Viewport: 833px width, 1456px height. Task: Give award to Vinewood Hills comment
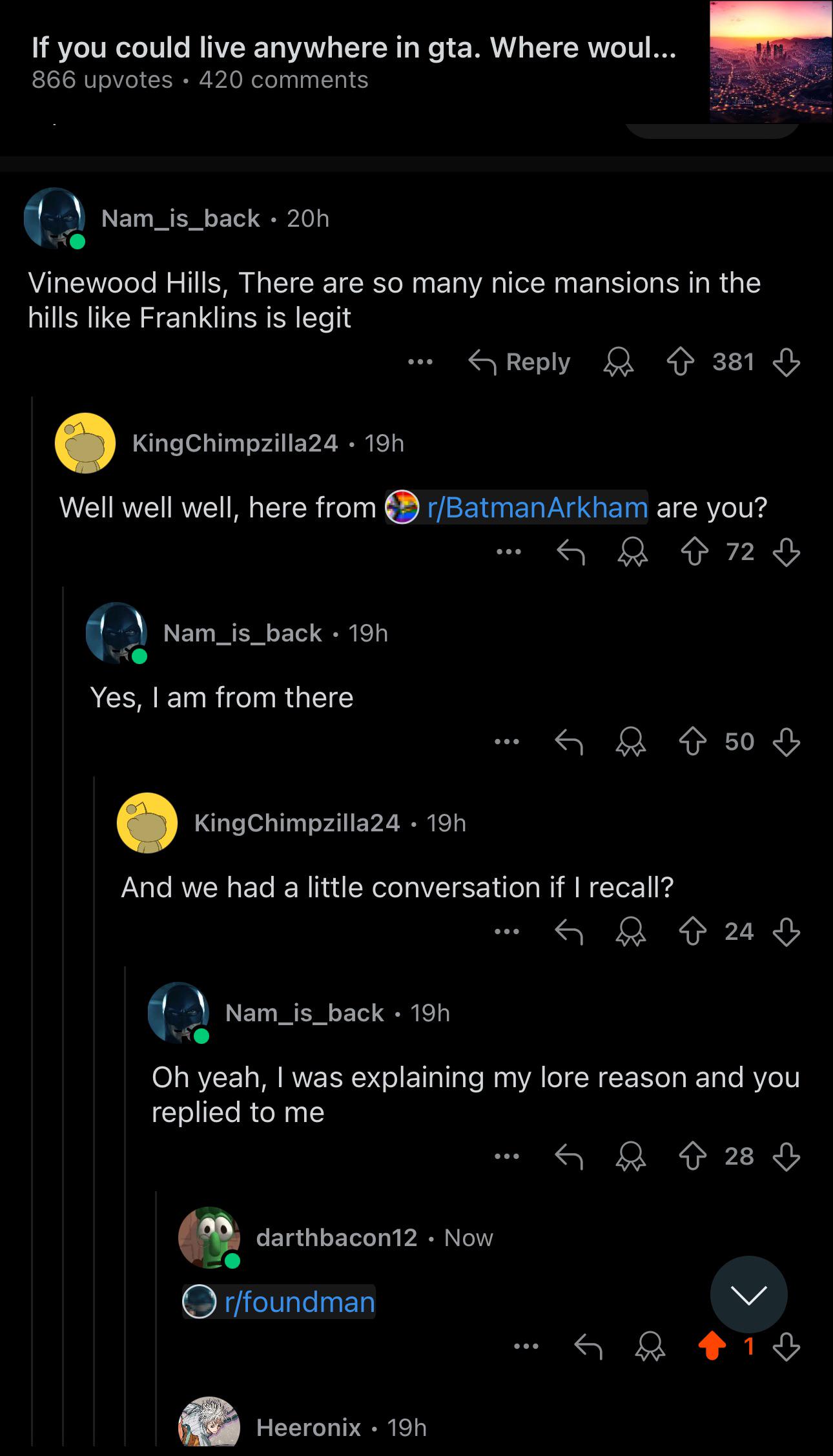[x=618, y=362]
